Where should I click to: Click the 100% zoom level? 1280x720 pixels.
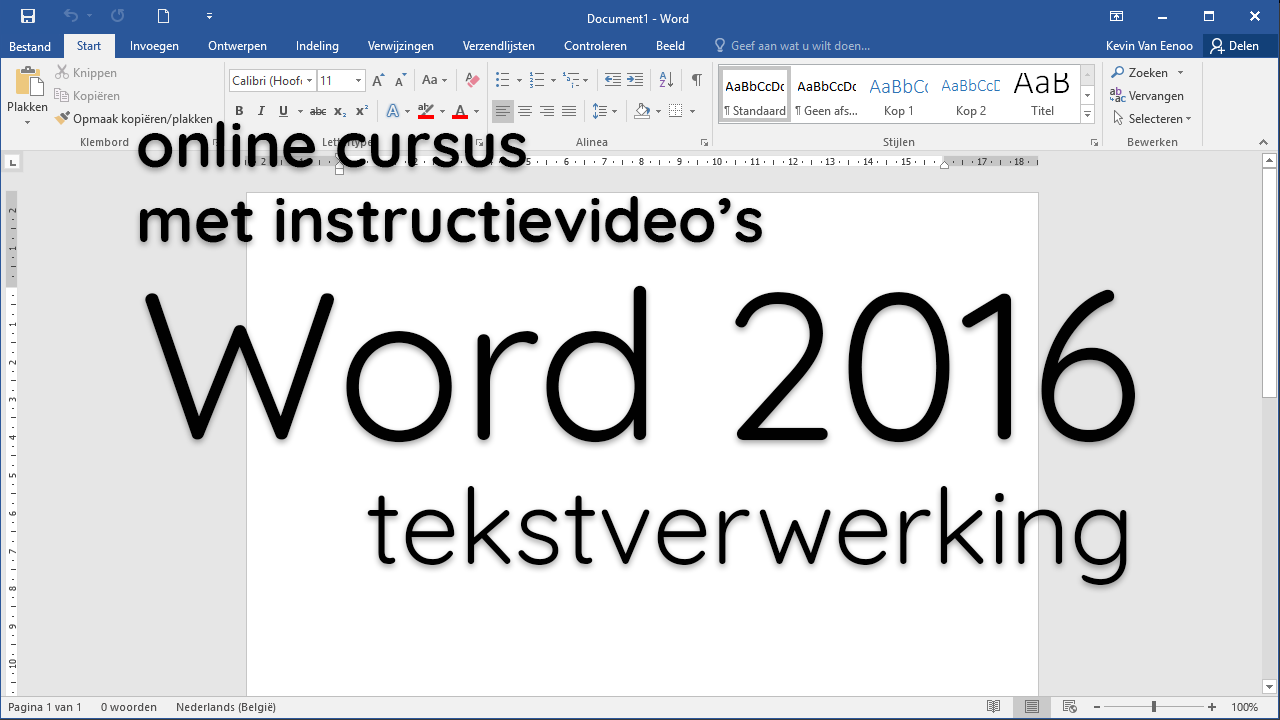coord(1244,707)
